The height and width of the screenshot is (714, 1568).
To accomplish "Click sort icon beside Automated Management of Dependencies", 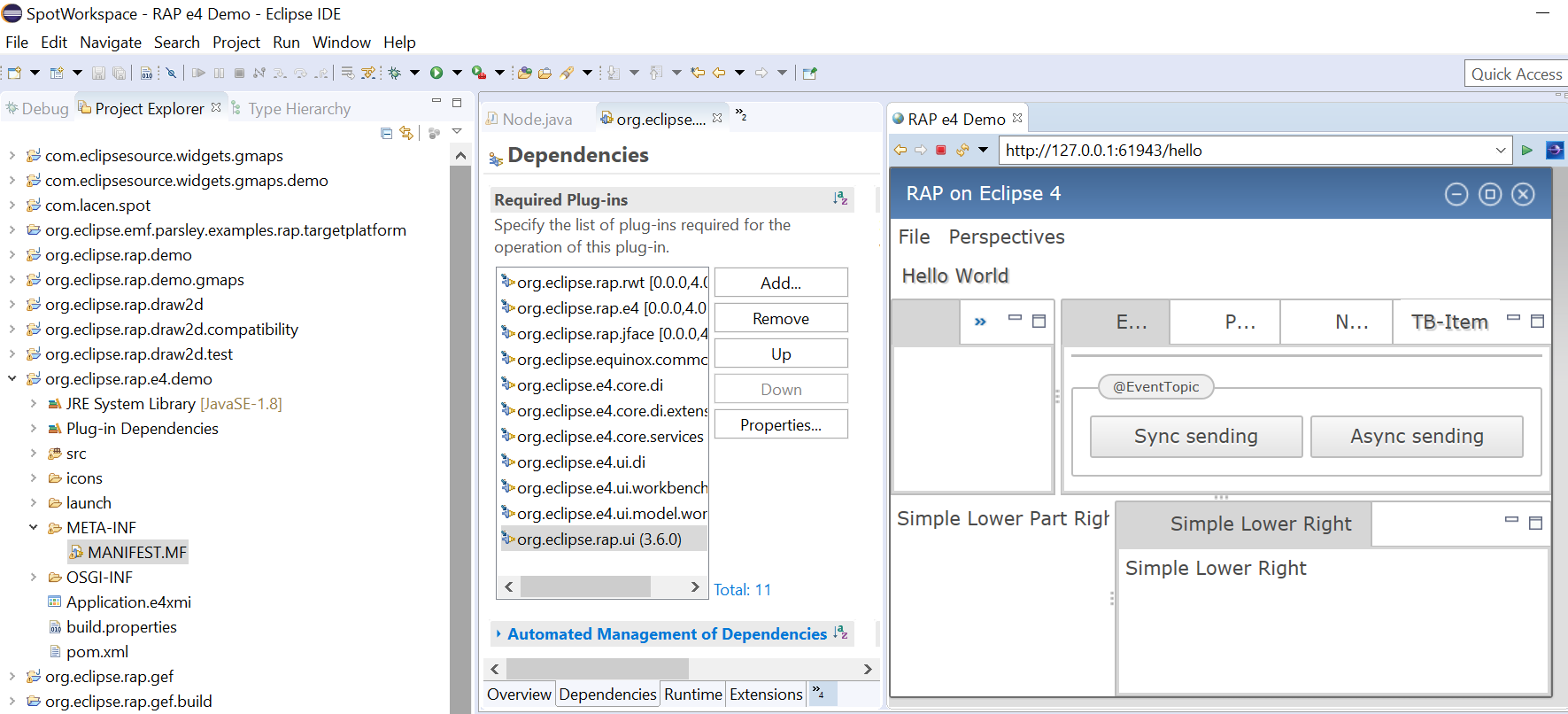I will [840, 633].
